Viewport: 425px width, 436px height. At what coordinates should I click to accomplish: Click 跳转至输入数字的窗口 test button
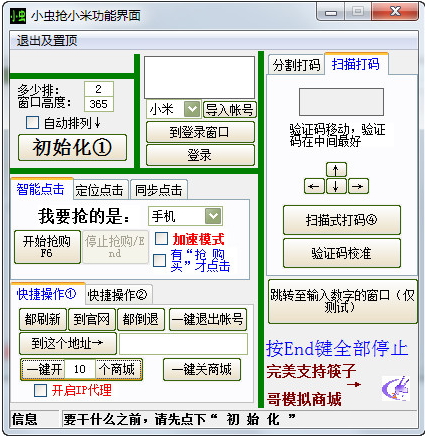(x=343, y=301)
